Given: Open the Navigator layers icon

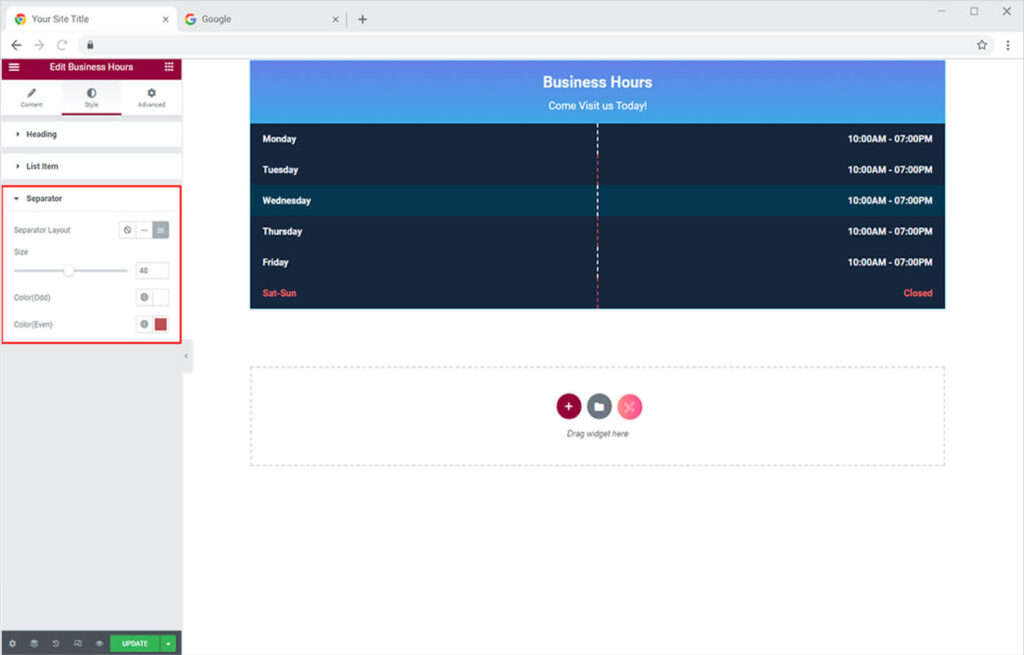Looking at the screenshot, I should click(x=34, y=644).
